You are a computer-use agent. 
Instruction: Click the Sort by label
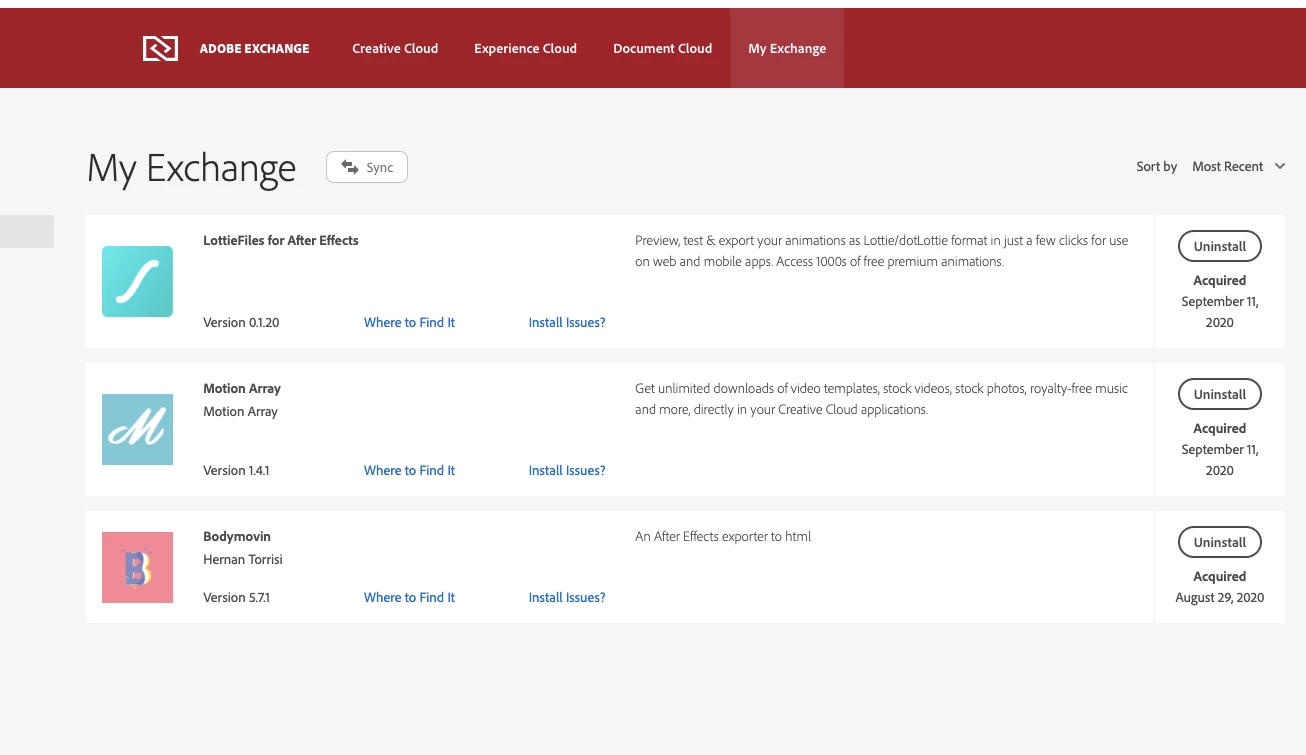coord(1156,167)
